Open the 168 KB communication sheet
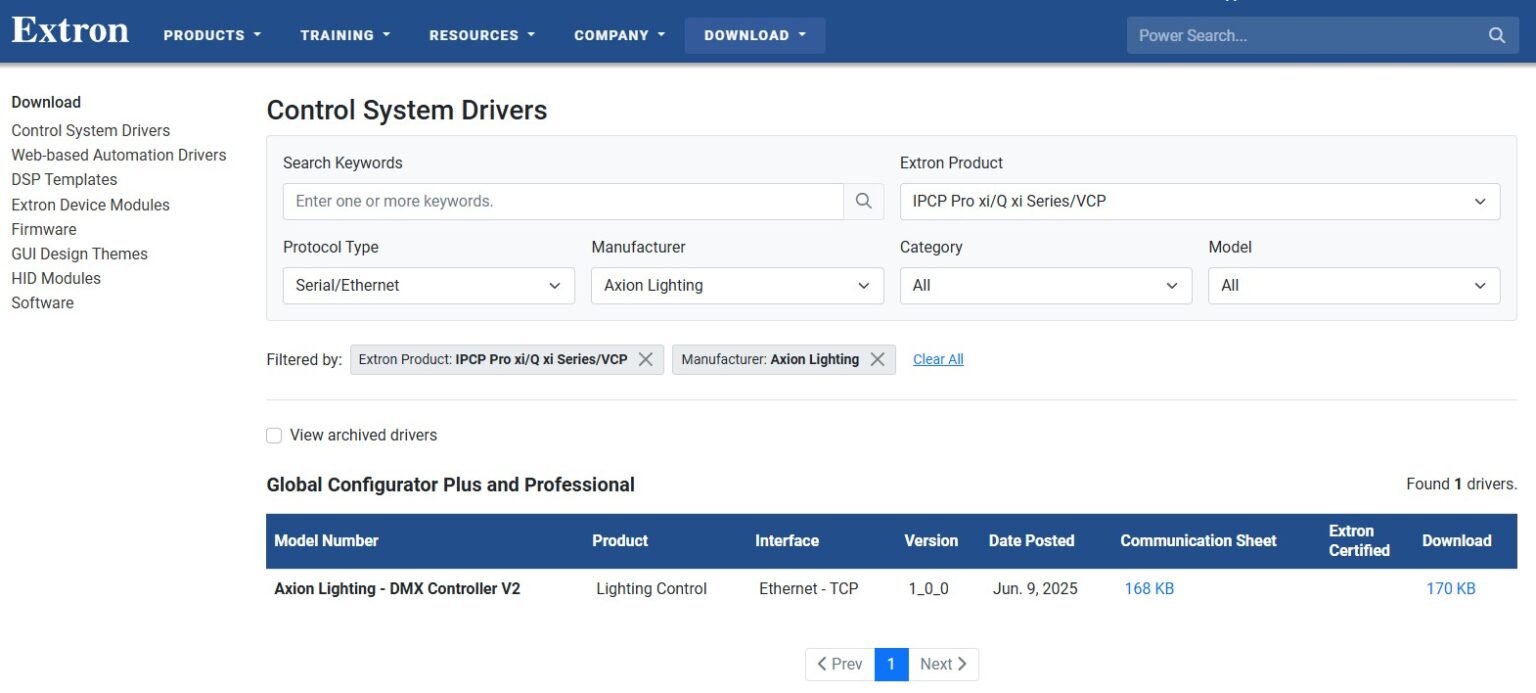Image resolution: width=1536 pixels, height=693 pixels. click(1149, 589)
